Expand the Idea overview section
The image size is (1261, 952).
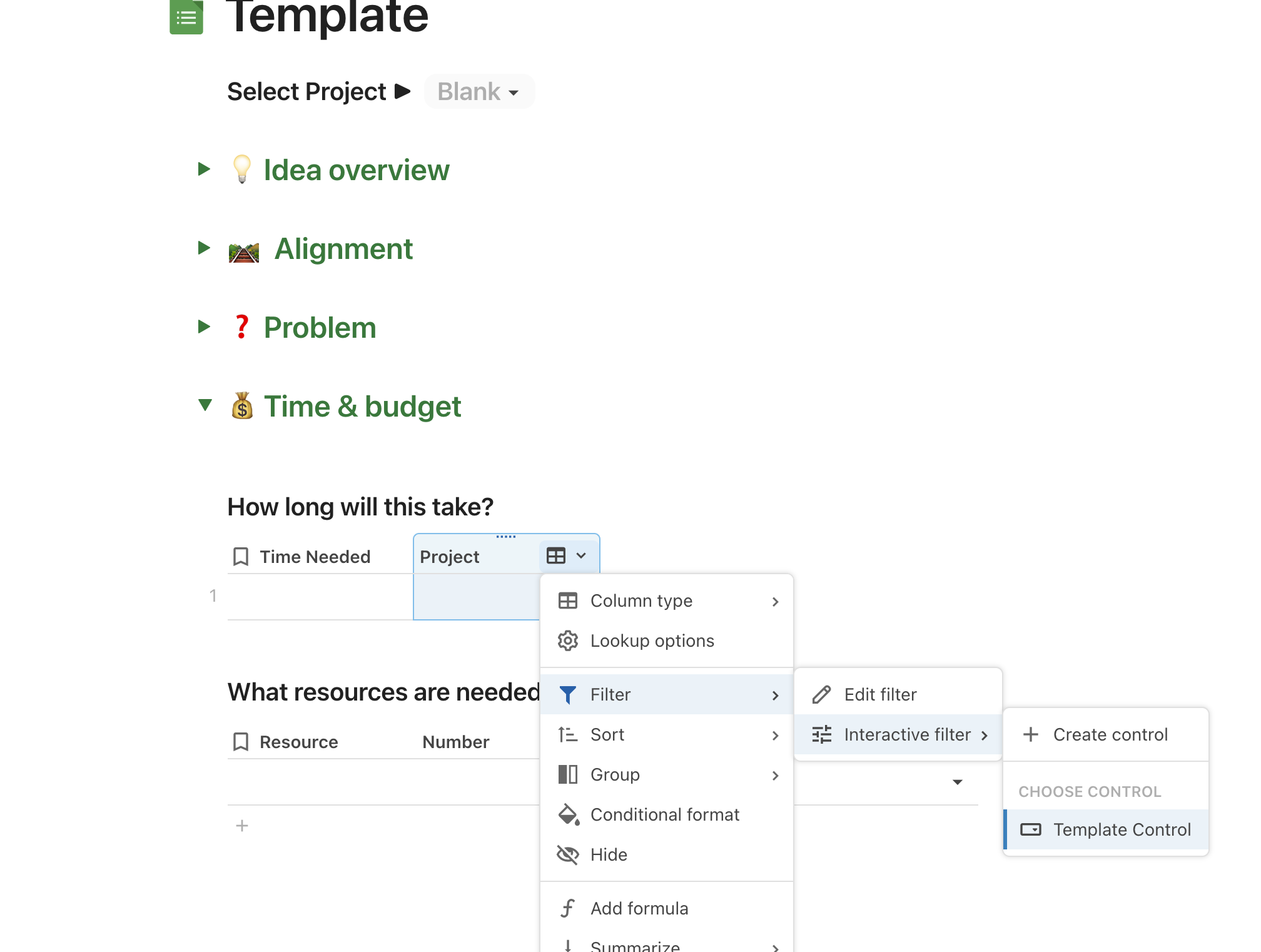(204, 169)
